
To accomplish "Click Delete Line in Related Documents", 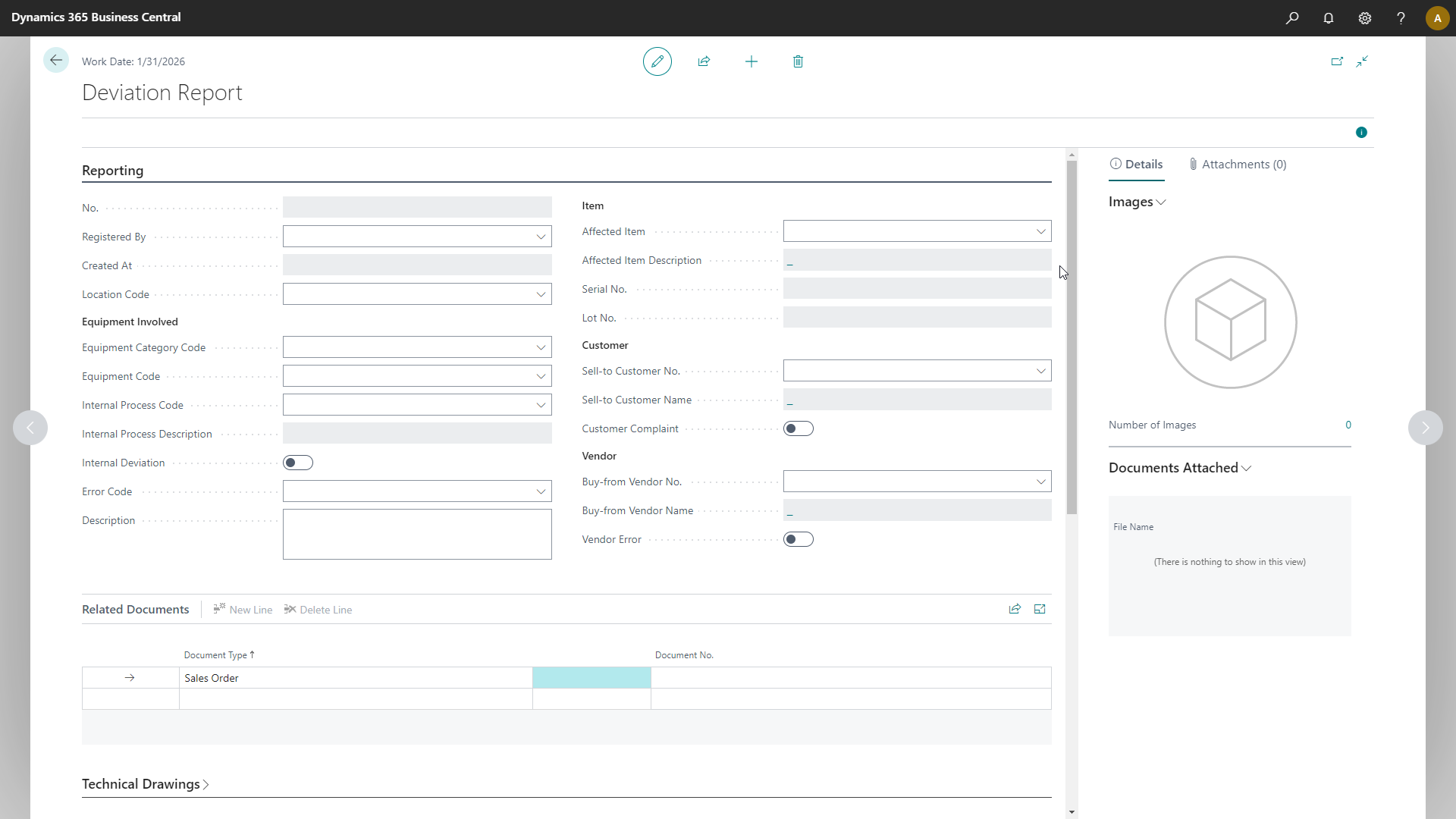I will (x=318, y=610).
